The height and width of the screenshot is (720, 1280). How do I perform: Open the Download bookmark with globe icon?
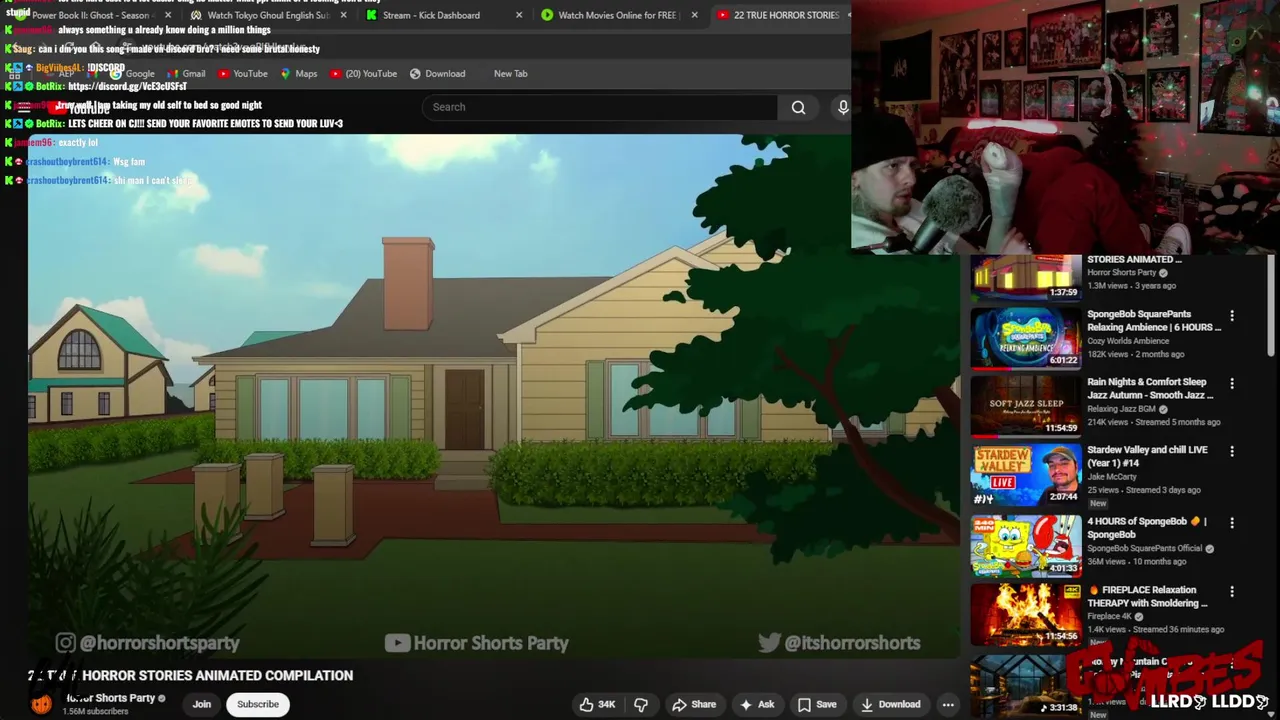tap(437, 73)
